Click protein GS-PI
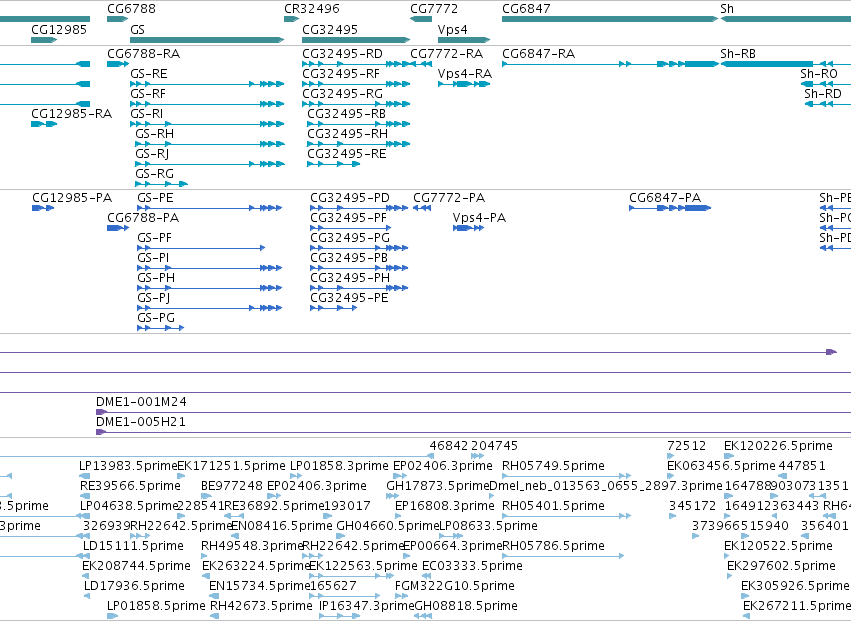Viewport: 851px width, 621px height. coord(209,268)
